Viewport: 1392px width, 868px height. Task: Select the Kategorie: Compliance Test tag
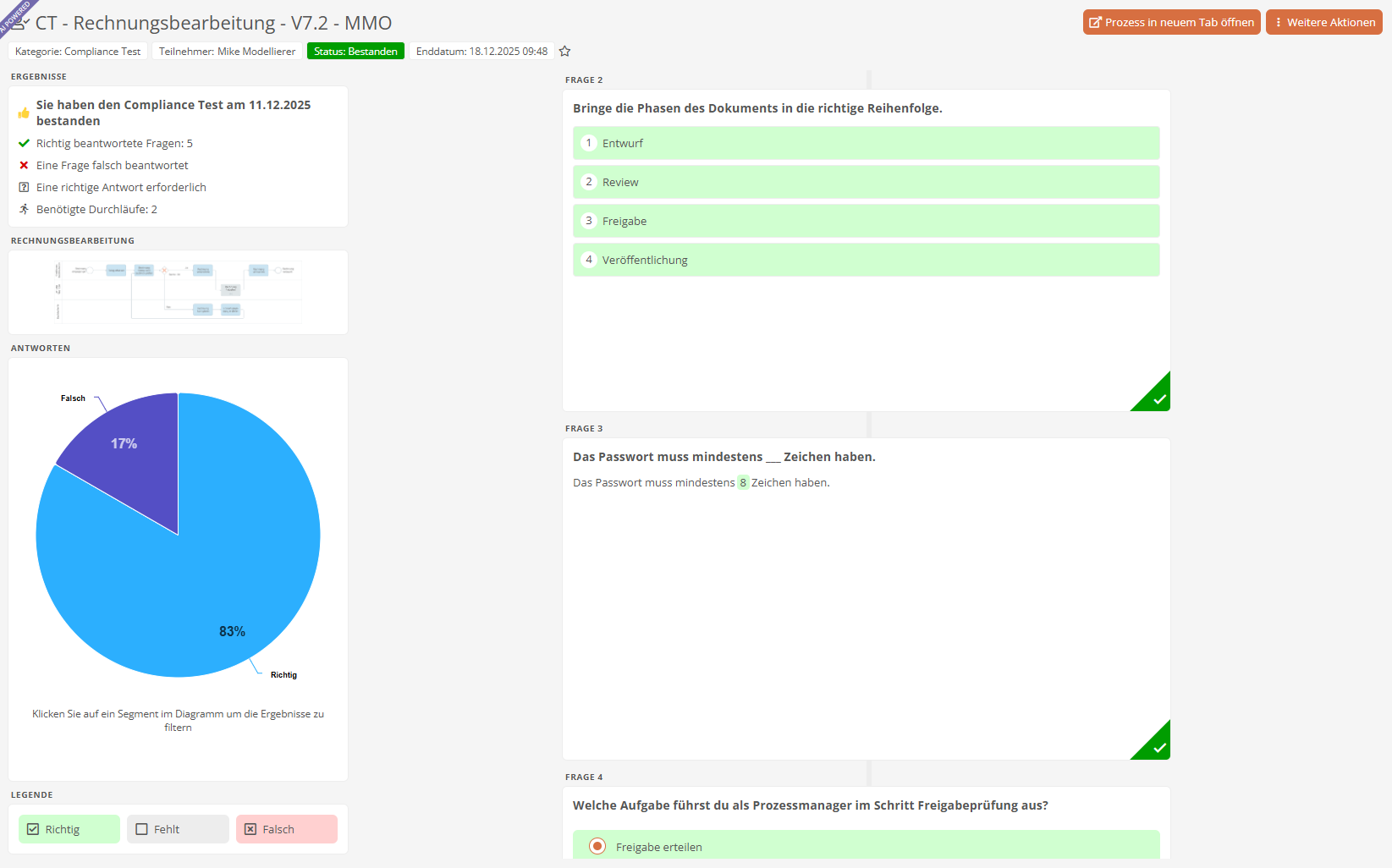78,52
